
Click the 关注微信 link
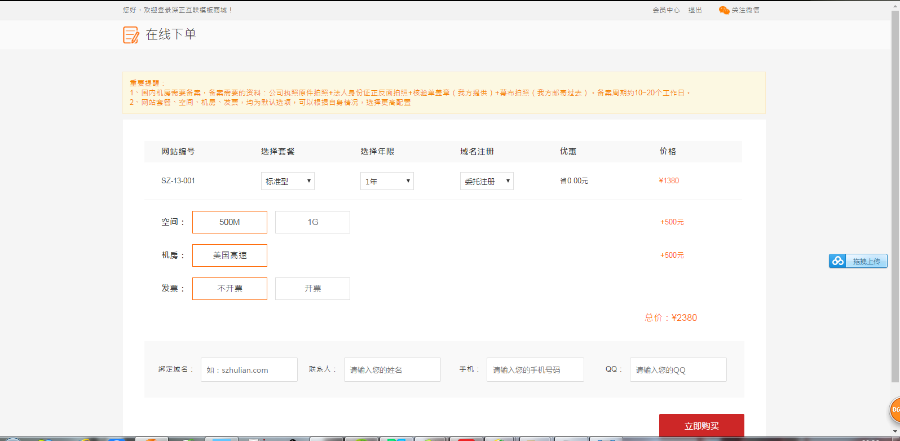coord(746,10)
